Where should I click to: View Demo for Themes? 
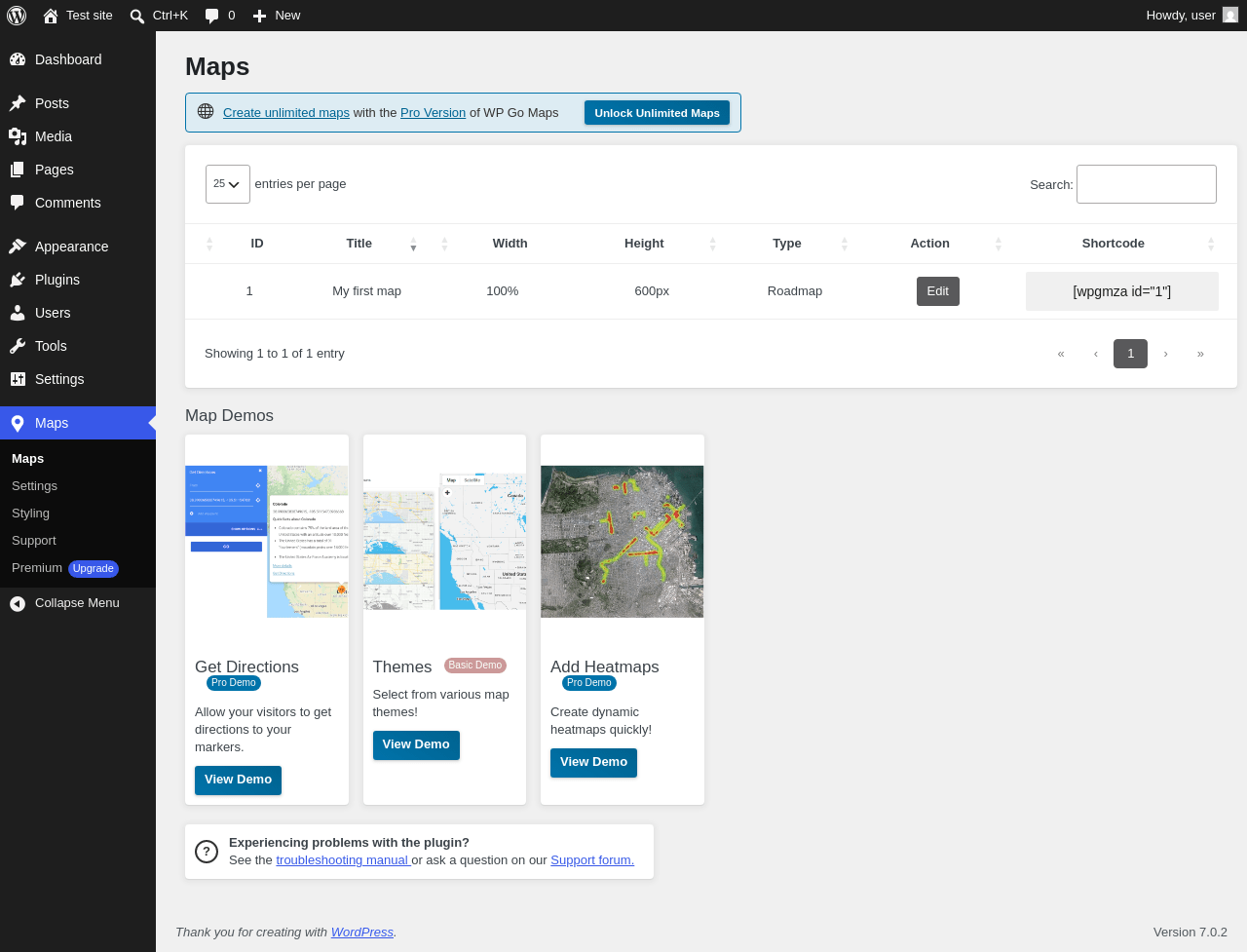(416, 744)
